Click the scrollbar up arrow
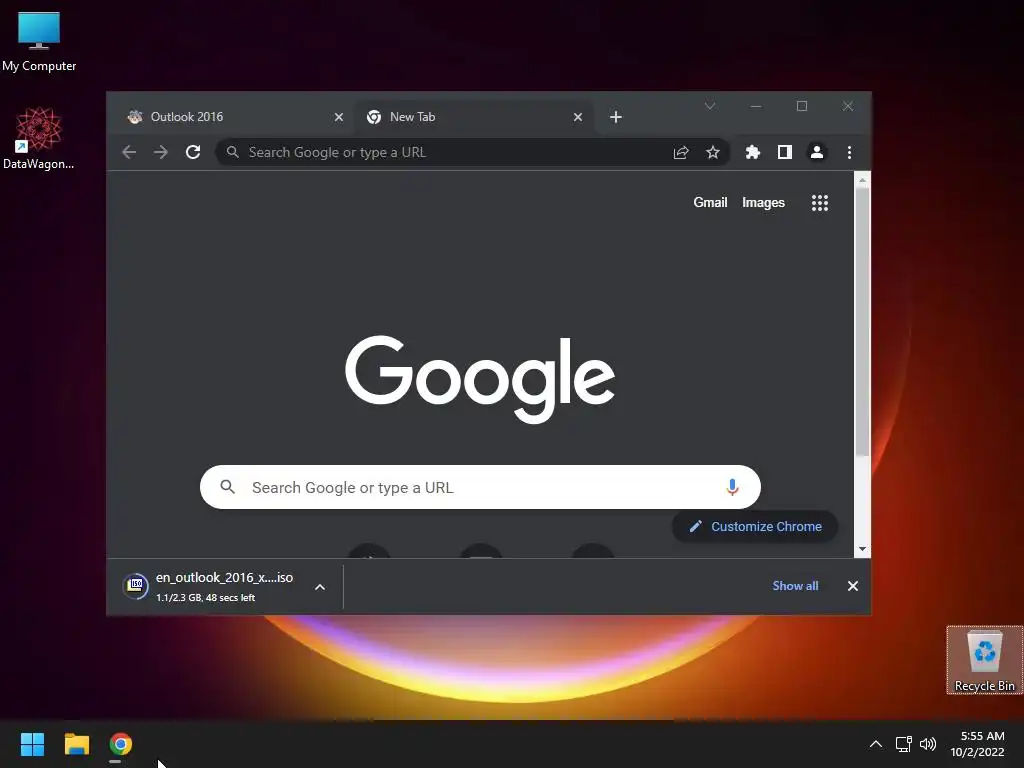The width and height of the screenshot is (1024, 768). point(862,180)
